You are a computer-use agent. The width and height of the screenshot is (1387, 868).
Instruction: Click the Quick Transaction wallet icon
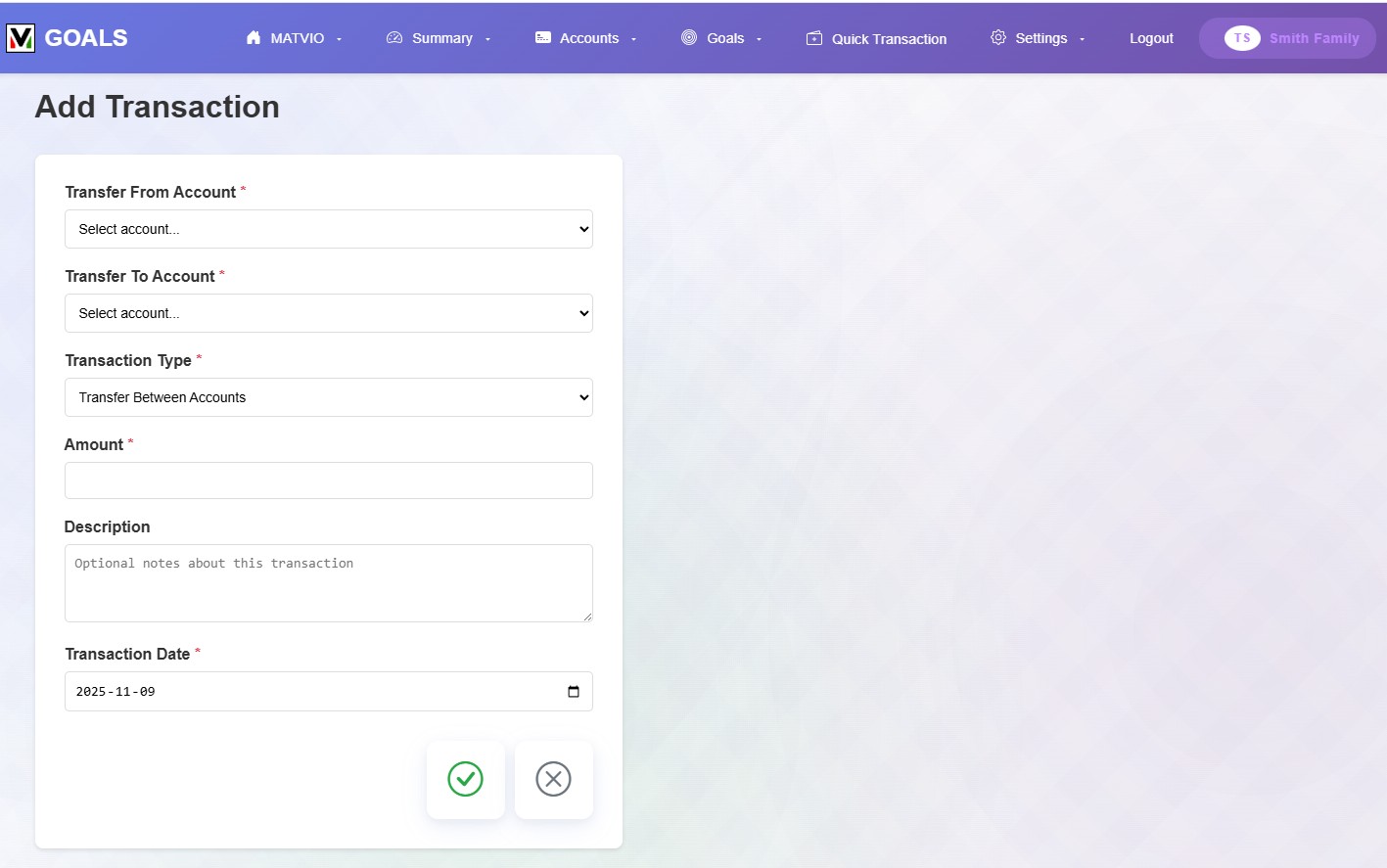813,38
